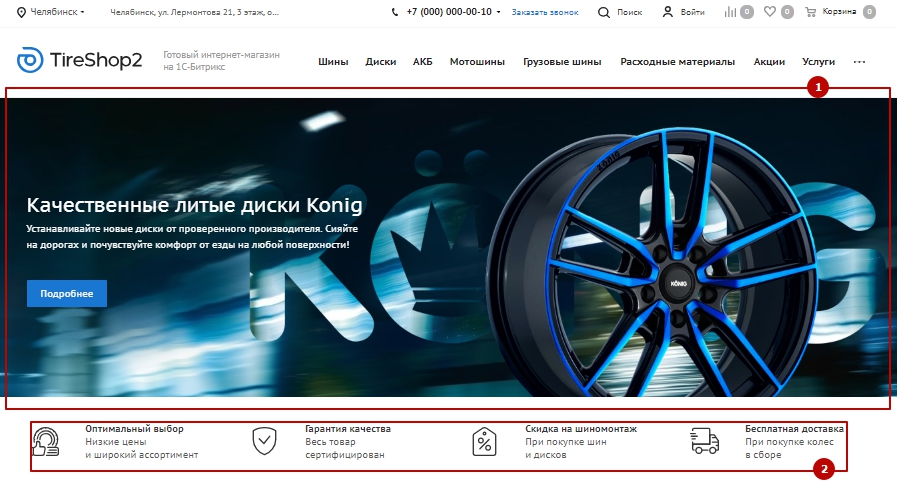The image size is (897, 488).
Task: Click the shopping cart icon
Action: click(810, 12)
